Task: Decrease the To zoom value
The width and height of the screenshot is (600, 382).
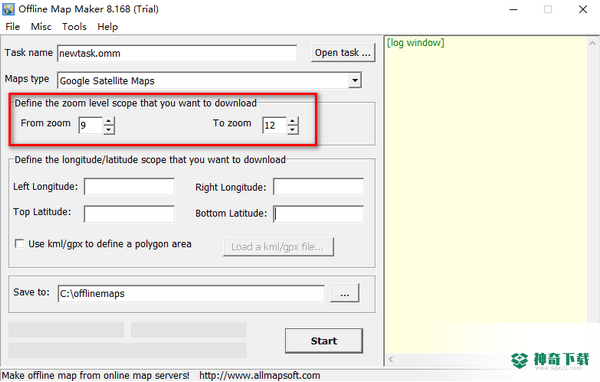Action: (292, 130)
